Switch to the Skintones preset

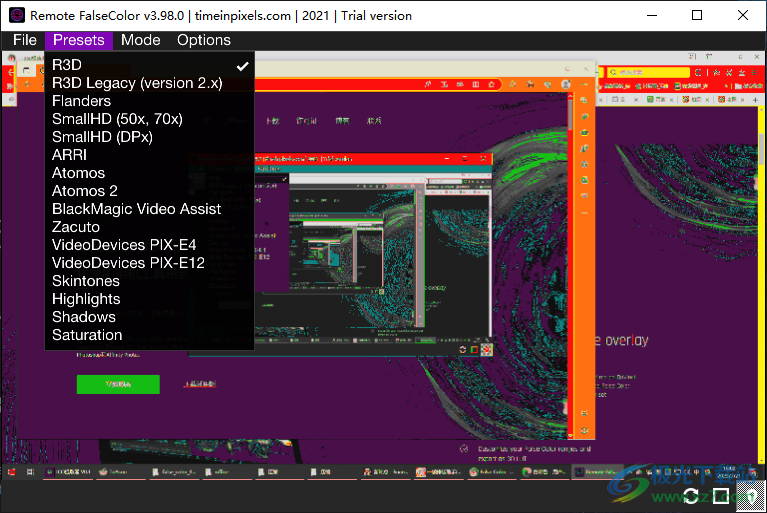click(x=150, y=281)
